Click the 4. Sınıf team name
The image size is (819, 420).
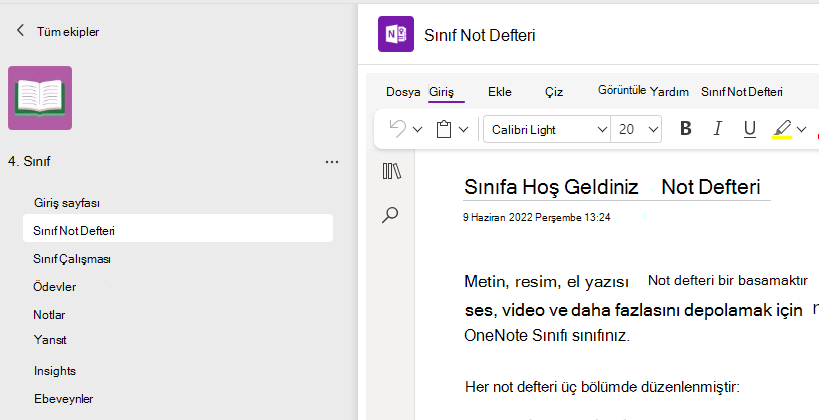[29, 161]
